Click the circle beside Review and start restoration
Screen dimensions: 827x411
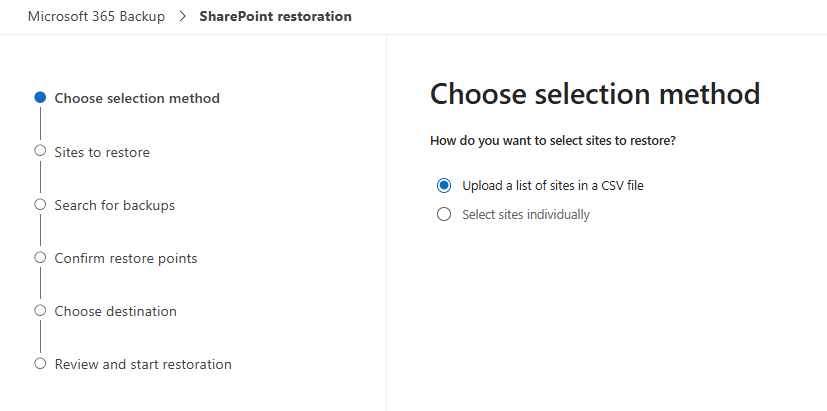click(x=40, y=363)
